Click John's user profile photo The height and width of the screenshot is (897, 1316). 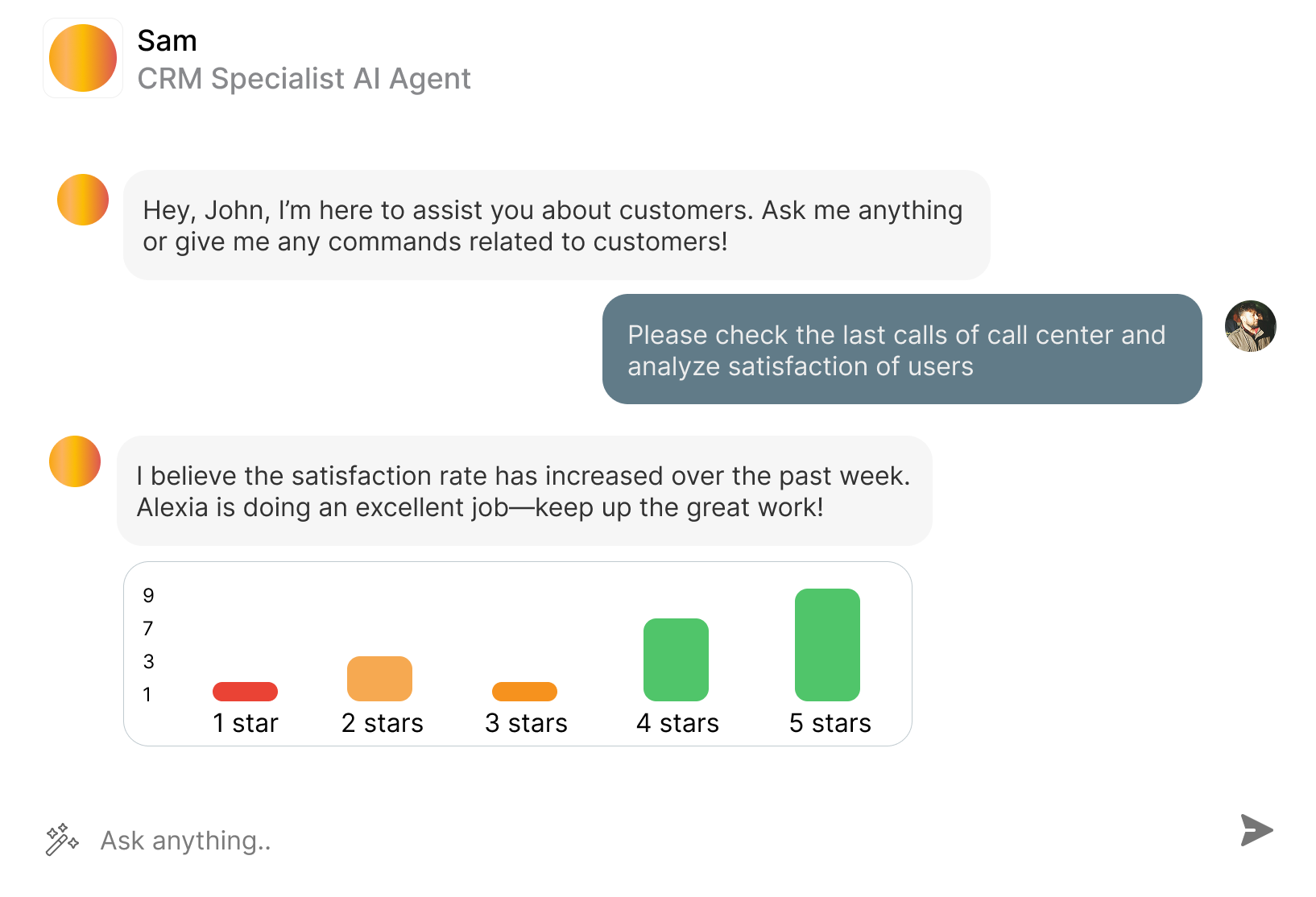(x=1250, y=326)
